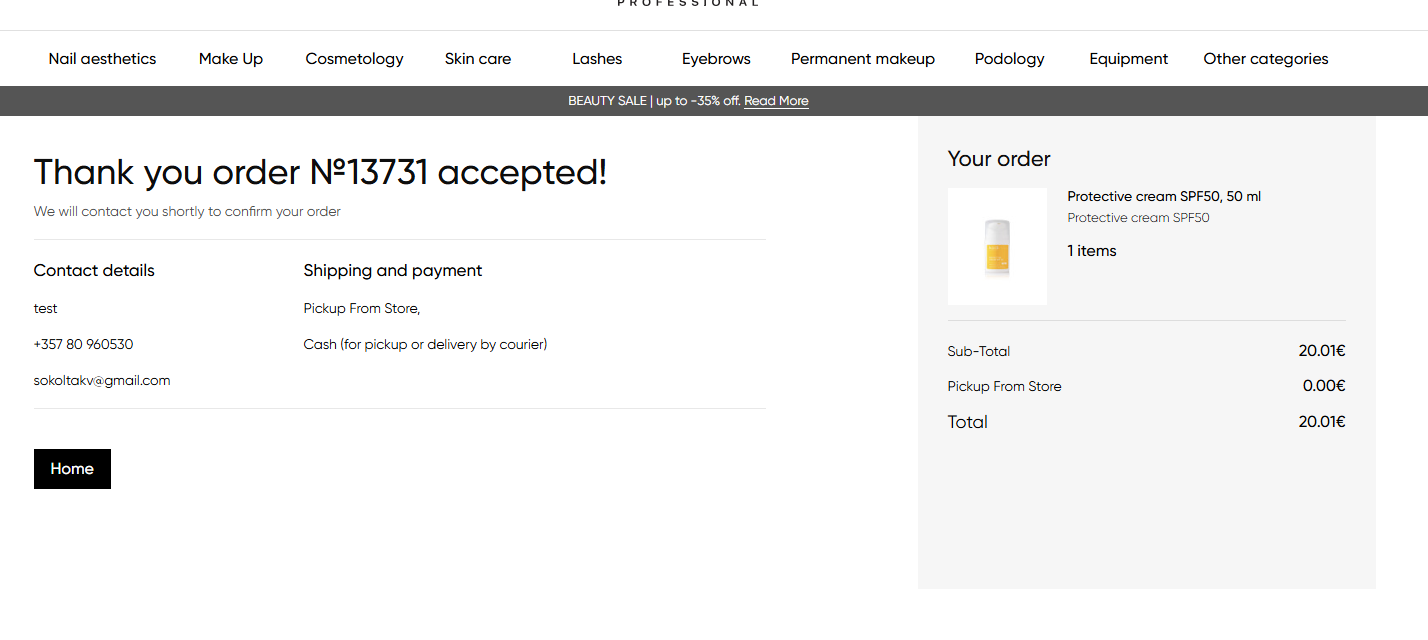Viewport: 1428px width, 640px height.
Task: Open the Make Up menu item
Action: pos(231,59)
